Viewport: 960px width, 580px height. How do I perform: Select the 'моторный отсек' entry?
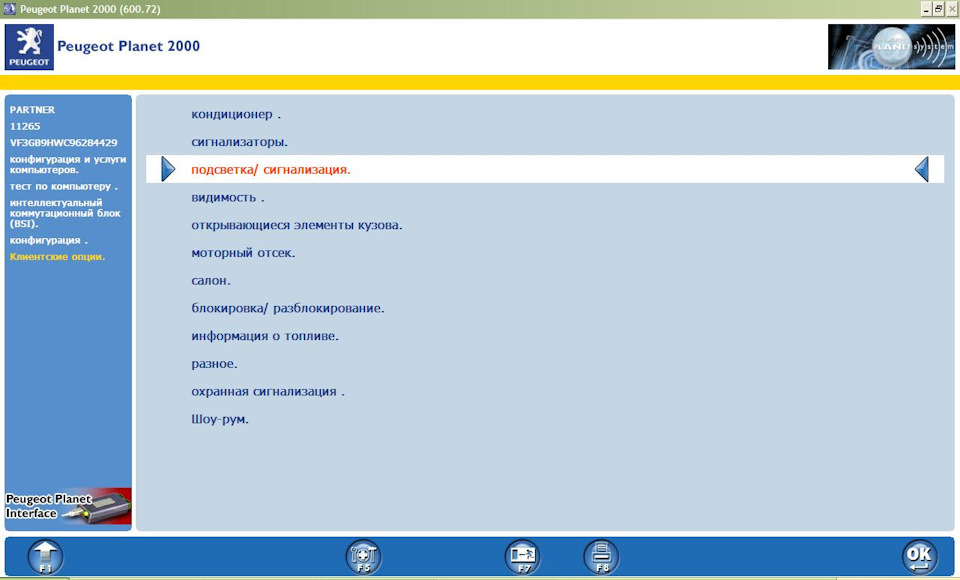click(x=243, y=253)
